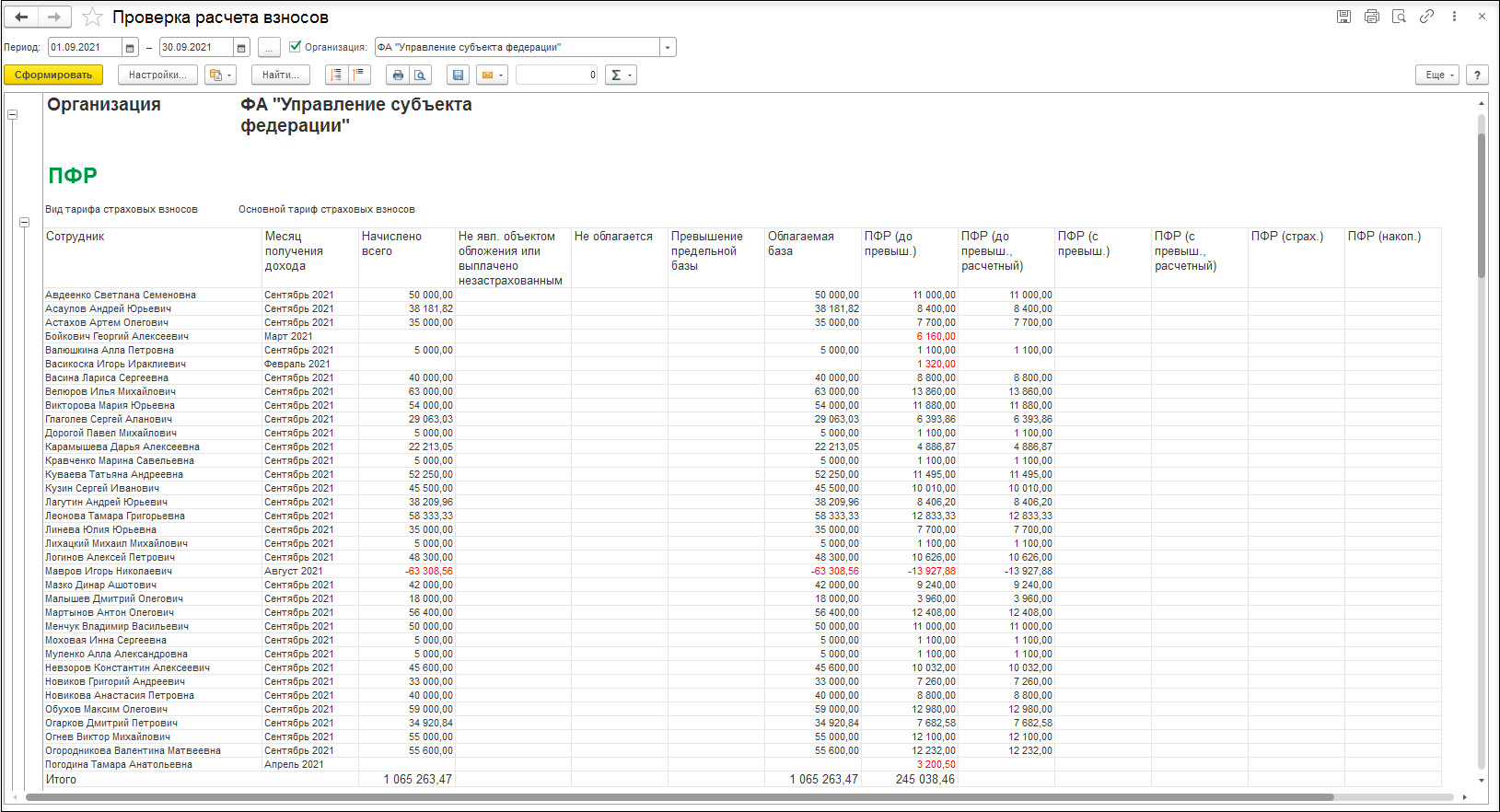Go back with the left arrow button
The height and width of the screenshot is (812, 1500).
click(x=21, y=17)
